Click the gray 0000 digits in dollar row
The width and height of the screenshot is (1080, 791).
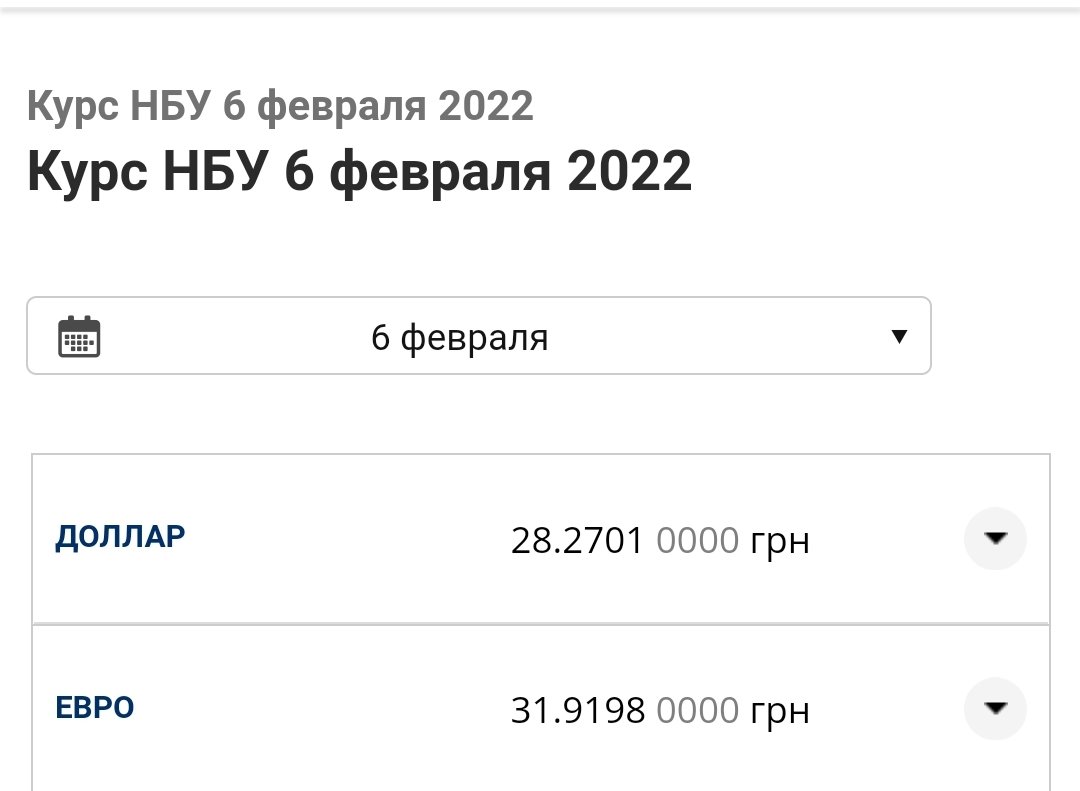pos(697,541)
